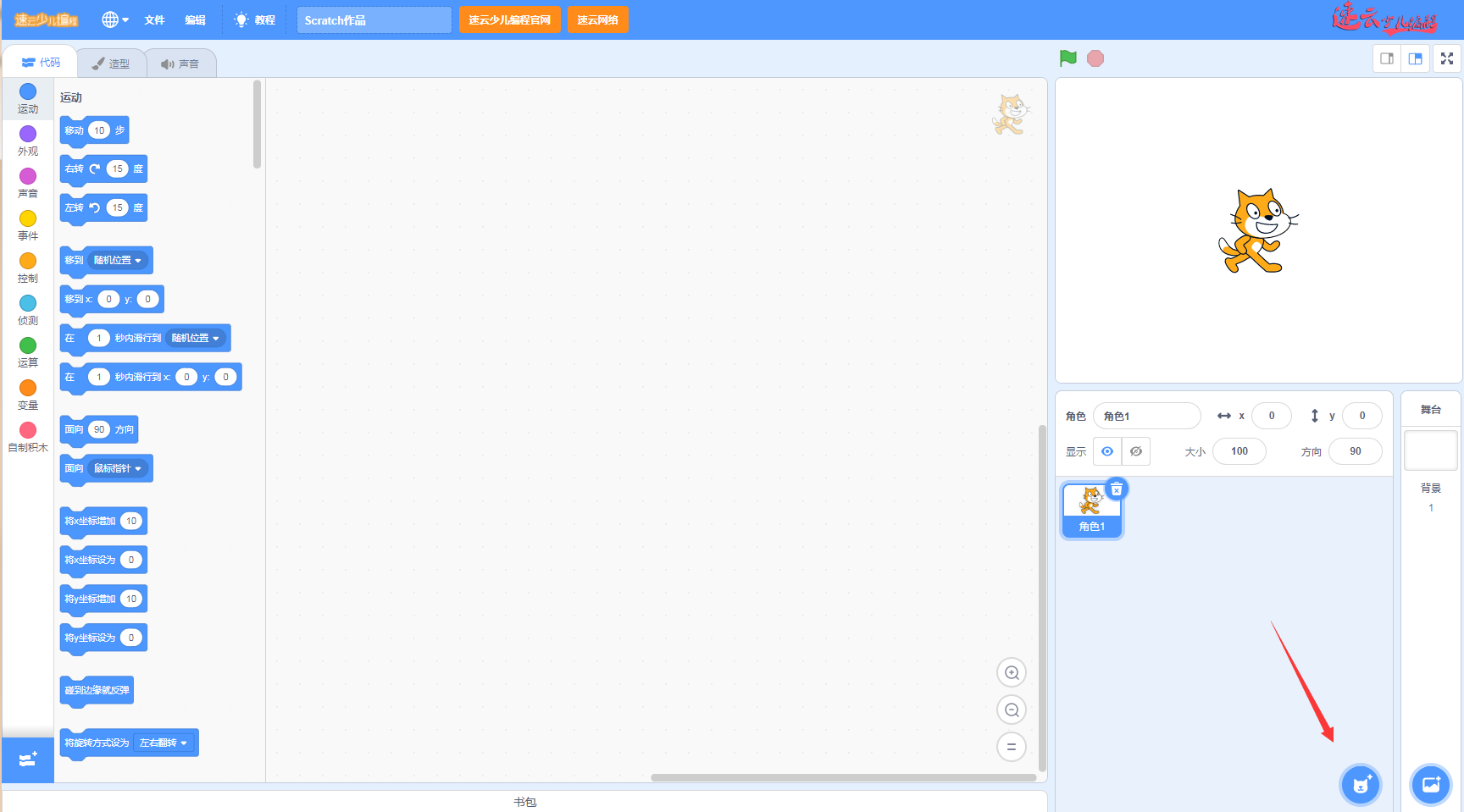Select the 外观 purple category
Screen dimensions: 1464x812
[28, 140]
